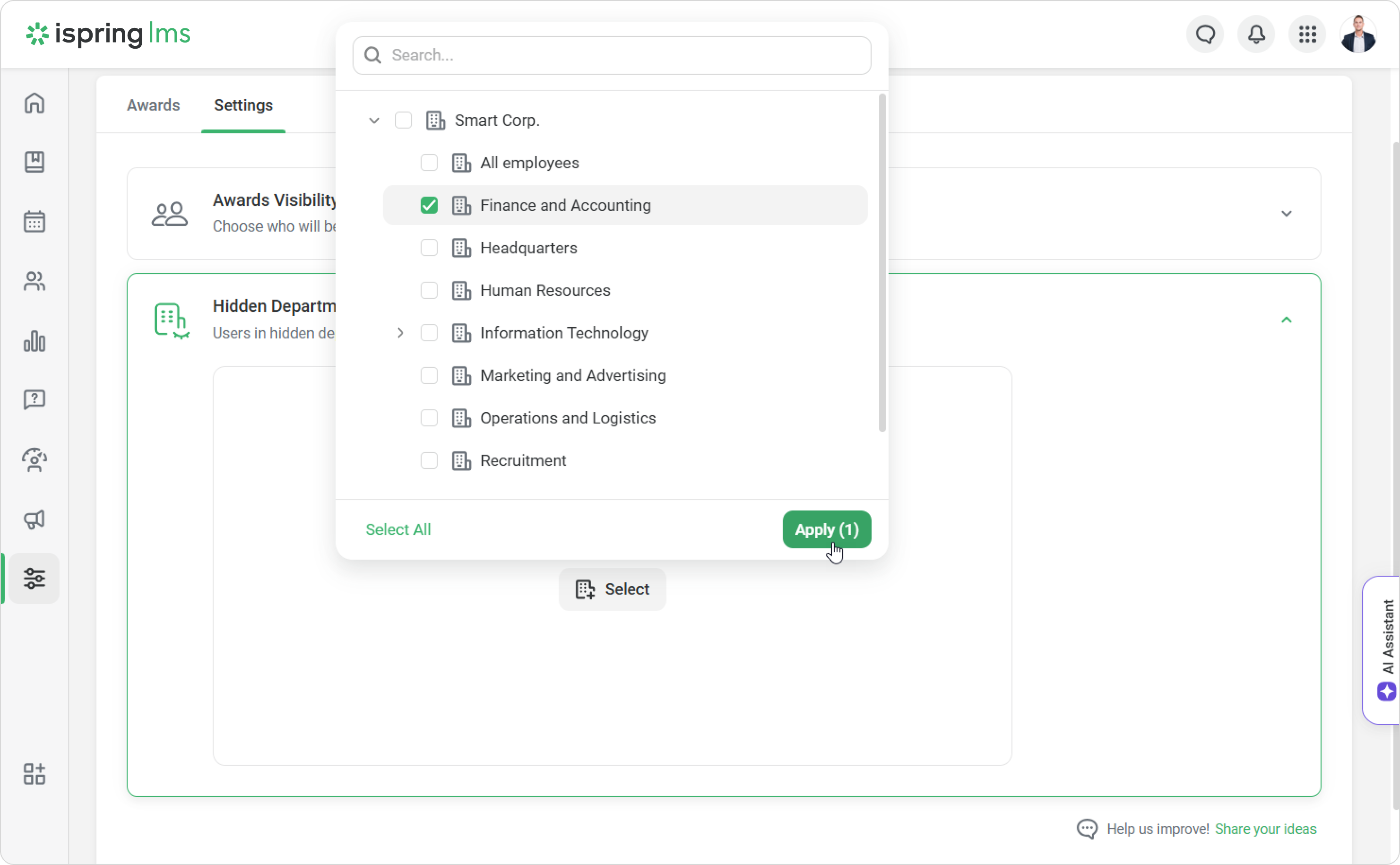
Task: Uncheck the Finance and Accounting checkbox
Action: 429,206
